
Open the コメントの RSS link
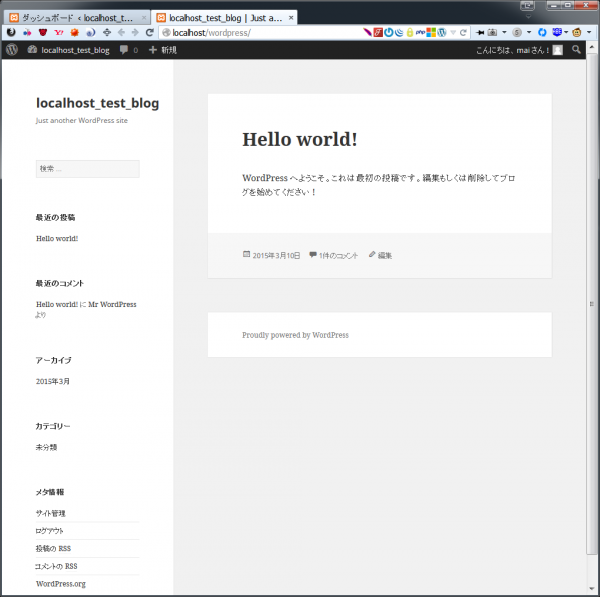point(56,566)
